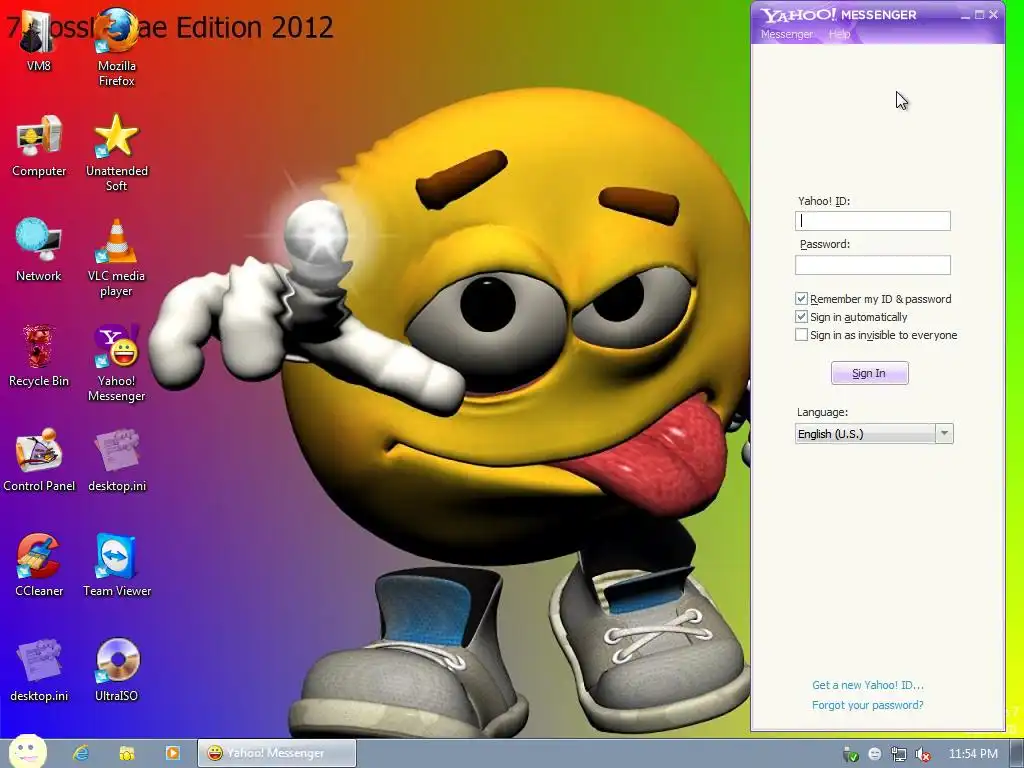This screenshot has width=1024, height=768.
Task: Enable Sign in as invisible to everyone
Action: click(801, 335)
